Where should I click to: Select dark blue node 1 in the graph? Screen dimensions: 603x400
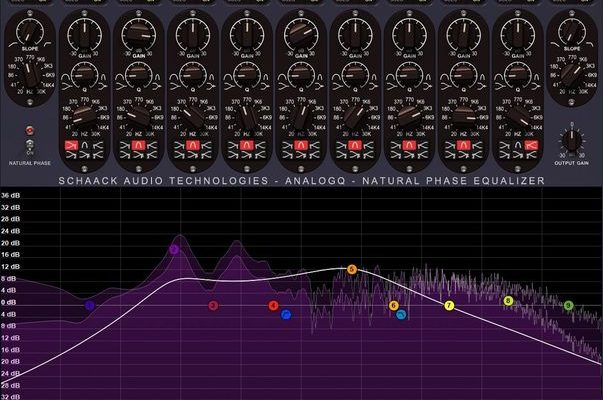90,305
